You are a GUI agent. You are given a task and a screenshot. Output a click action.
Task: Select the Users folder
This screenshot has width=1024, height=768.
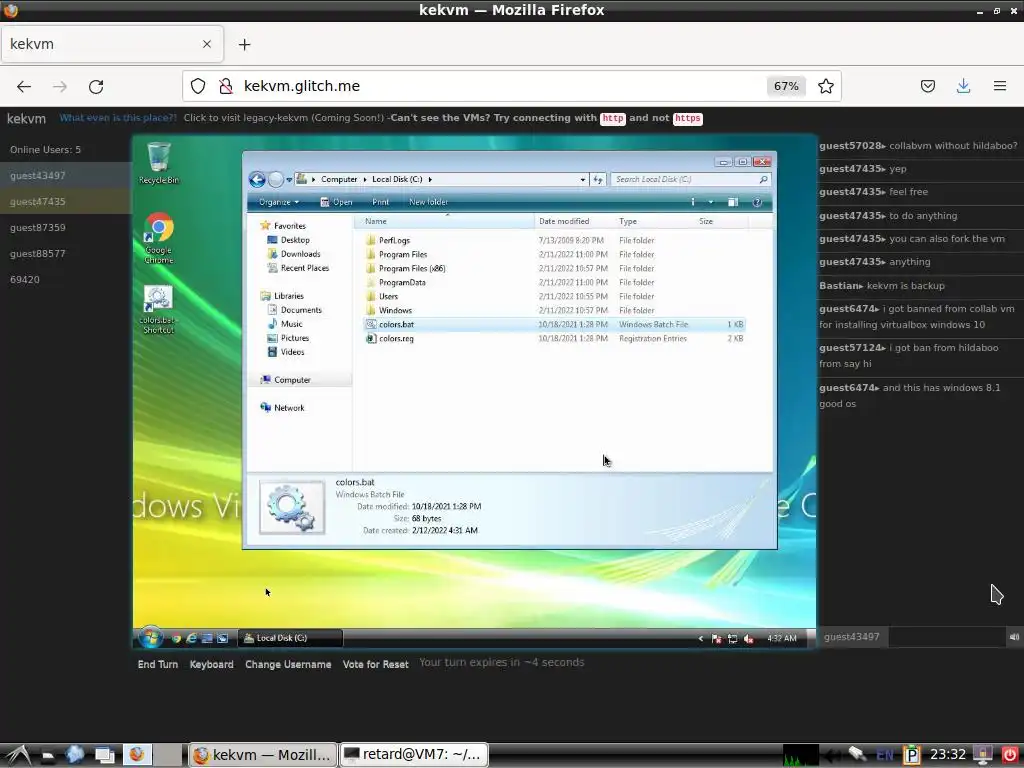coord(382,296)
